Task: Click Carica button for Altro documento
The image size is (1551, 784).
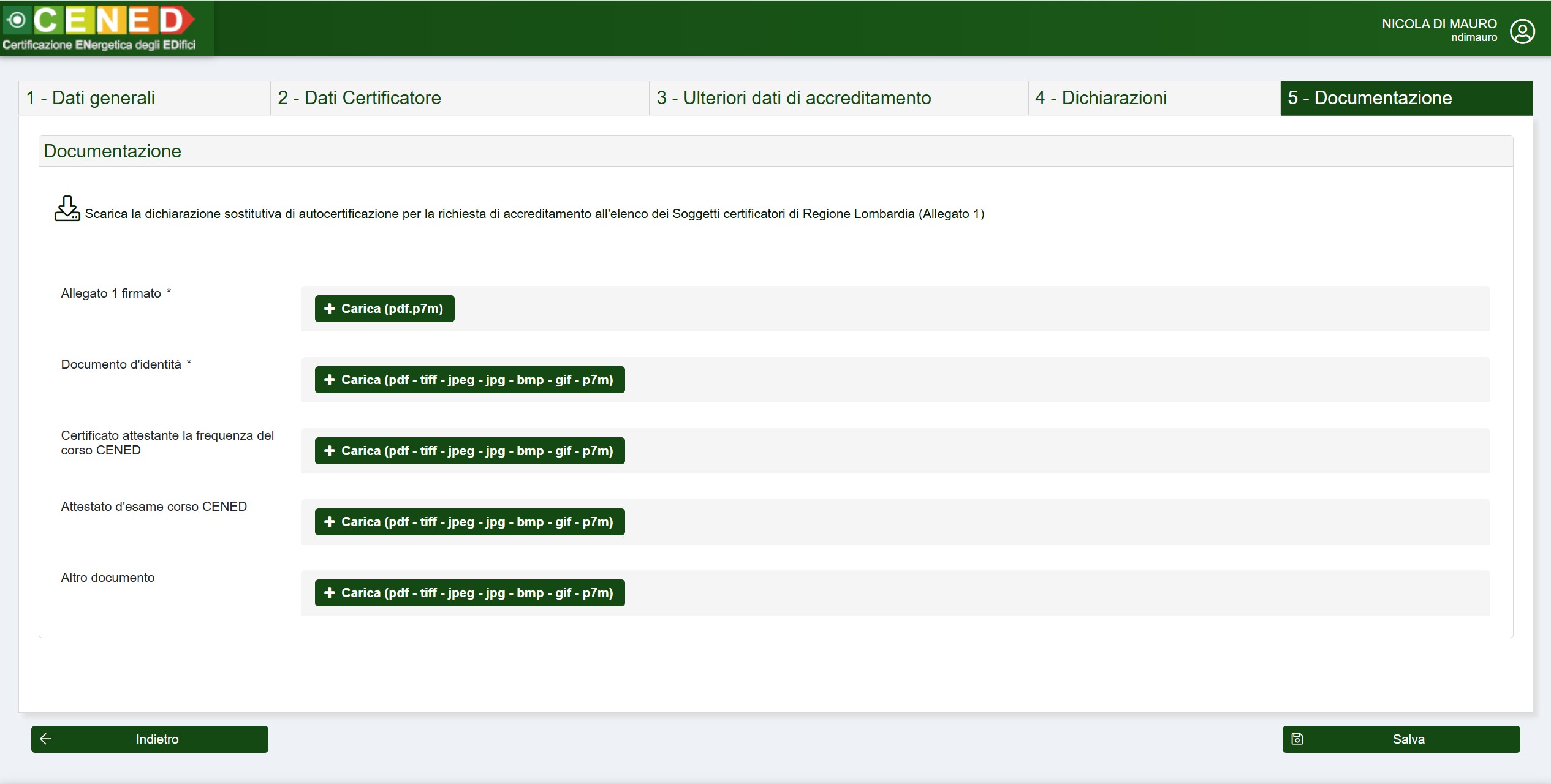Action: [x=470, y=593]
